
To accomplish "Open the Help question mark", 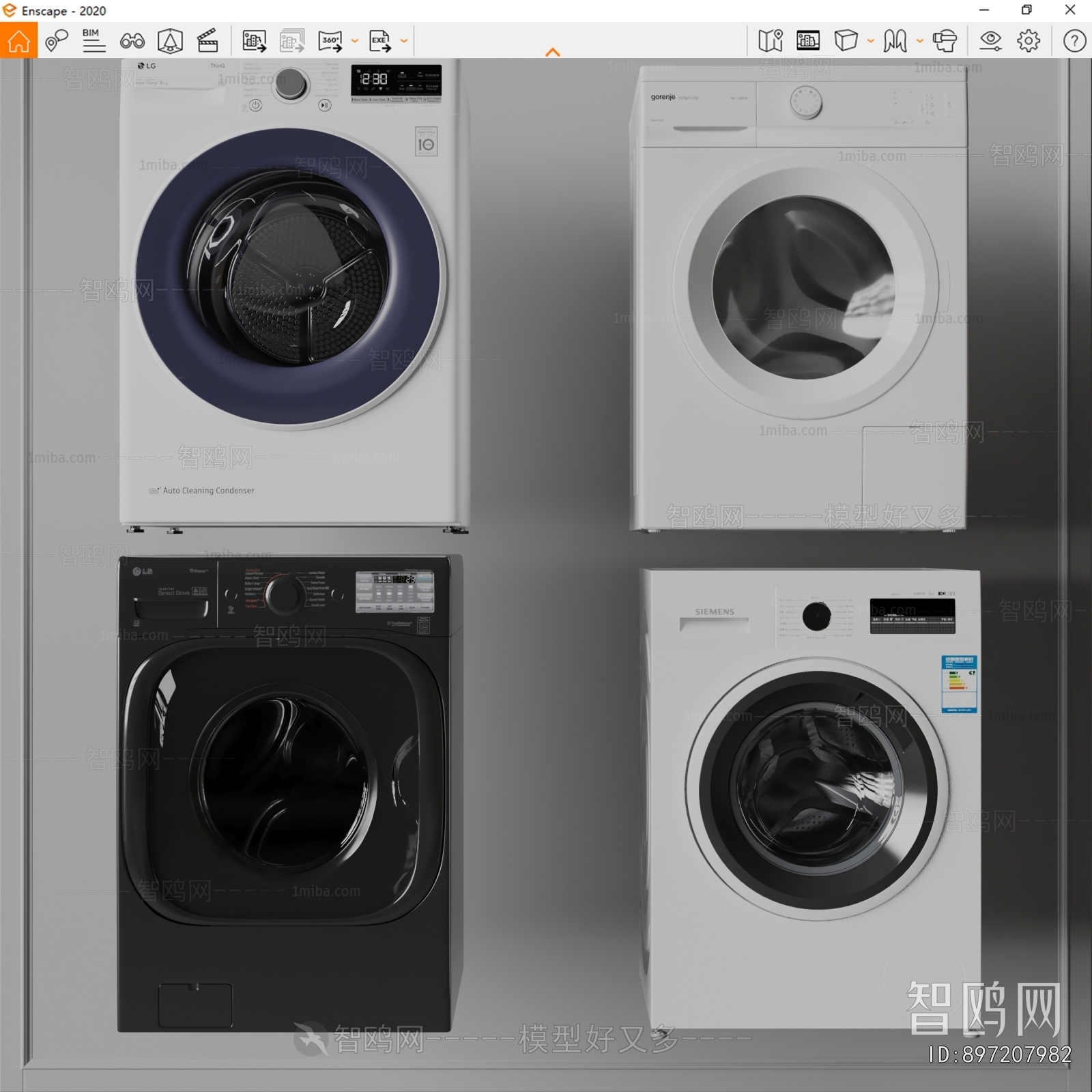I will coord(1074,41).
